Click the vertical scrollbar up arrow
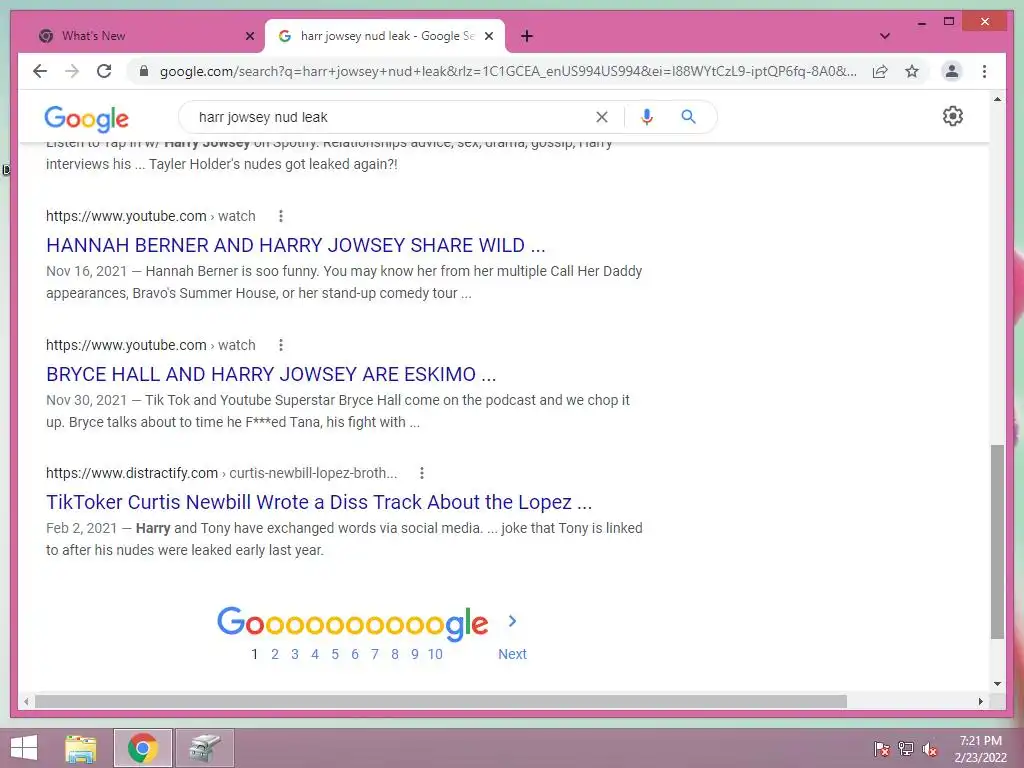 (997, 99)
